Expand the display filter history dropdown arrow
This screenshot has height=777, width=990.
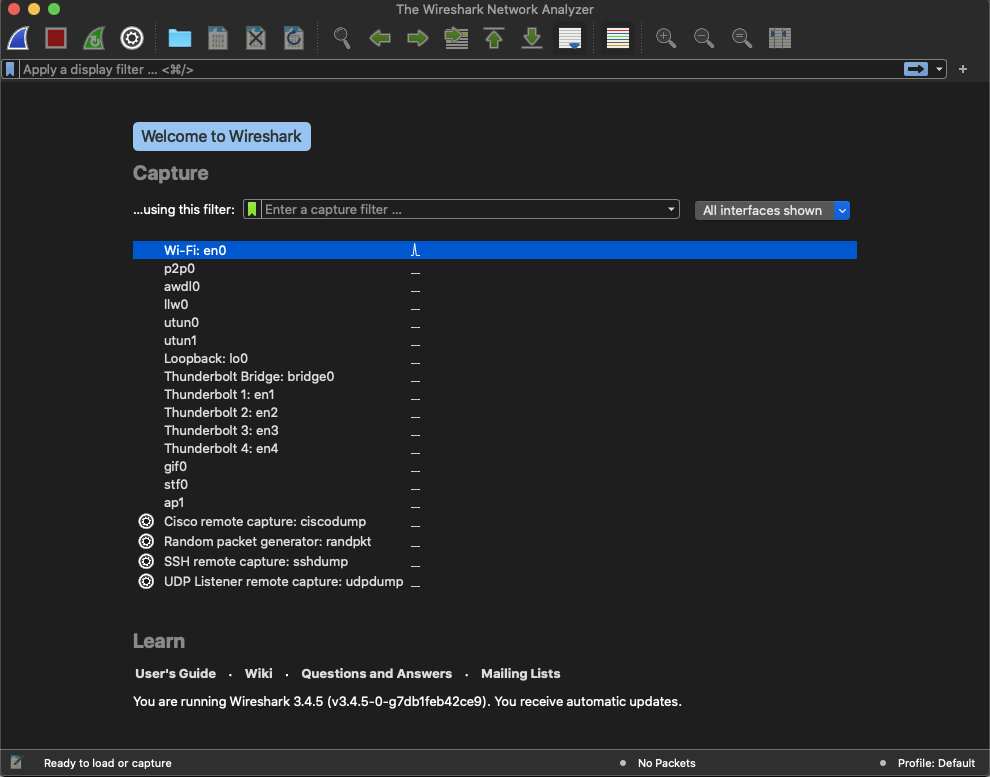click(x=939, y=69)
